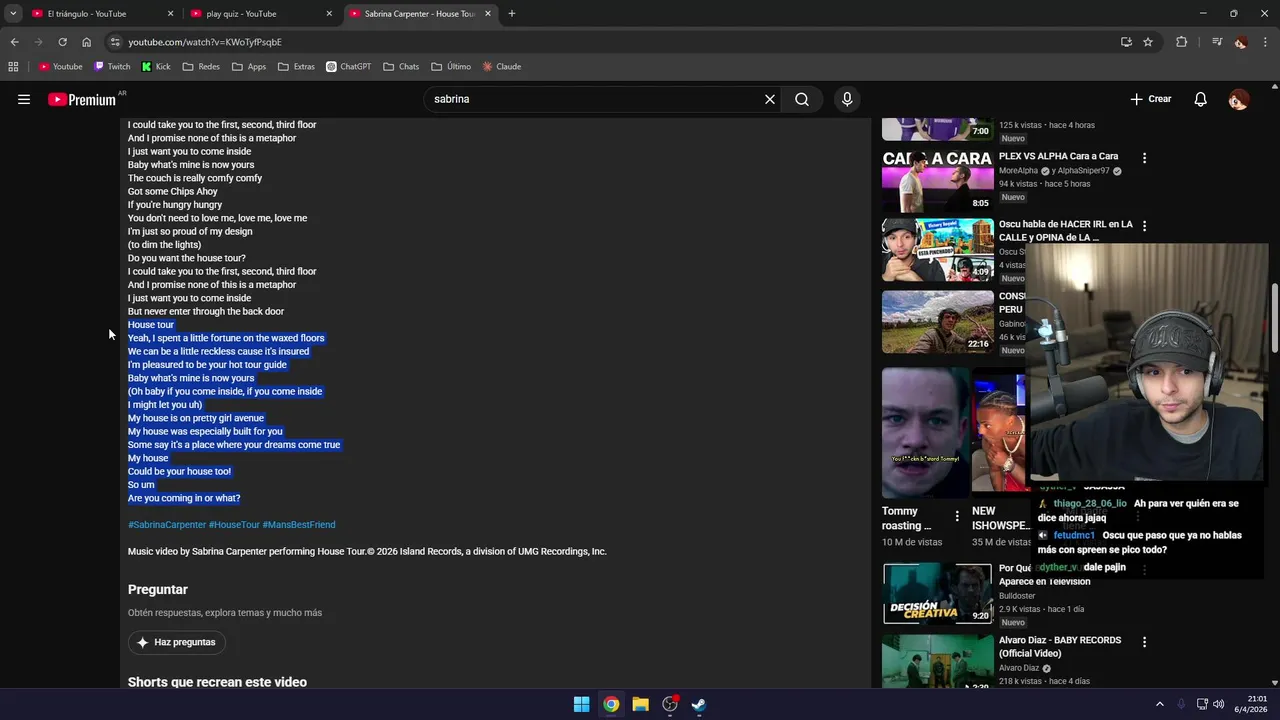This screenshot has width=1280, height=720.
Task: Open the Extras bookmarks folder
Action: click(296, 67)
